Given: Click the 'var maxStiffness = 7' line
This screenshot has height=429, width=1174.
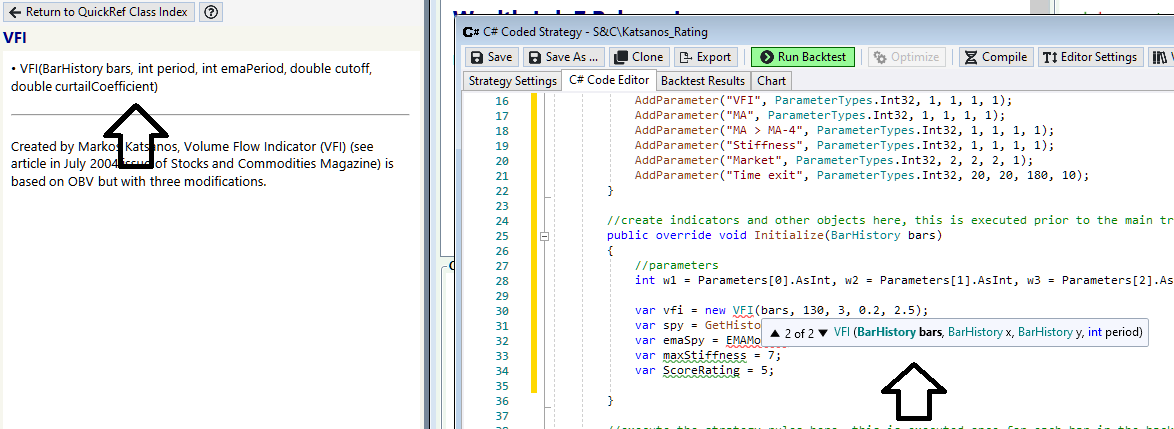Looking at the screenshot, I should pos(708,355).
